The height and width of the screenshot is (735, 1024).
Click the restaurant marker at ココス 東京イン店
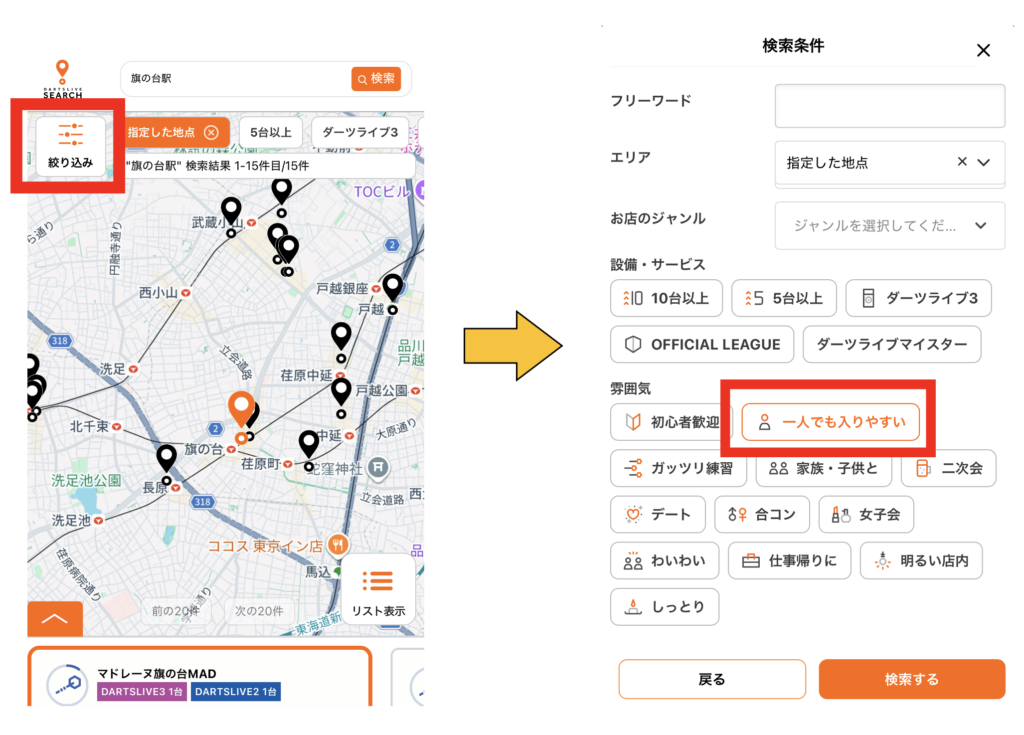click(x=338, y=545)
